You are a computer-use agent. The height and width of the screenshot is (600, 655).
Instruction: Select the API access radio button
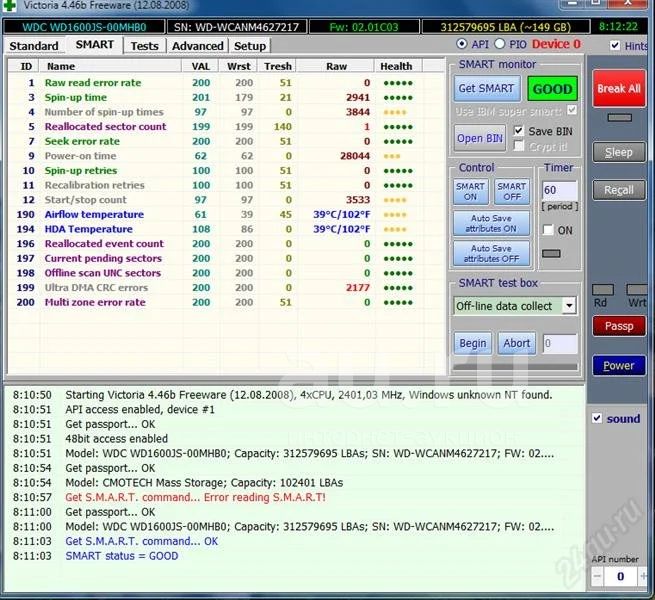462,44
